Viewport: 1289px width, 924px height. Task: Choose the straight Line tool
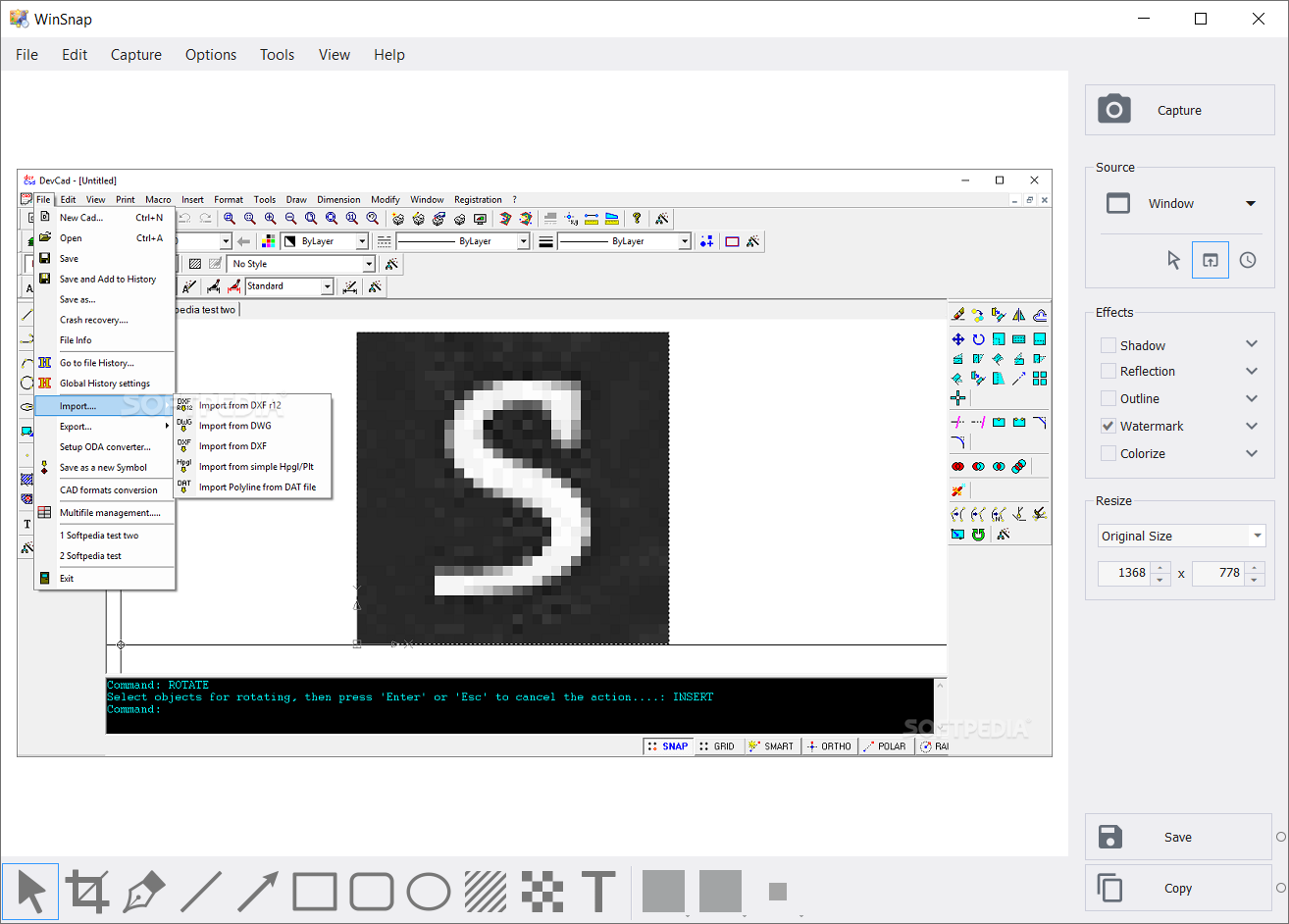(201, 892)
